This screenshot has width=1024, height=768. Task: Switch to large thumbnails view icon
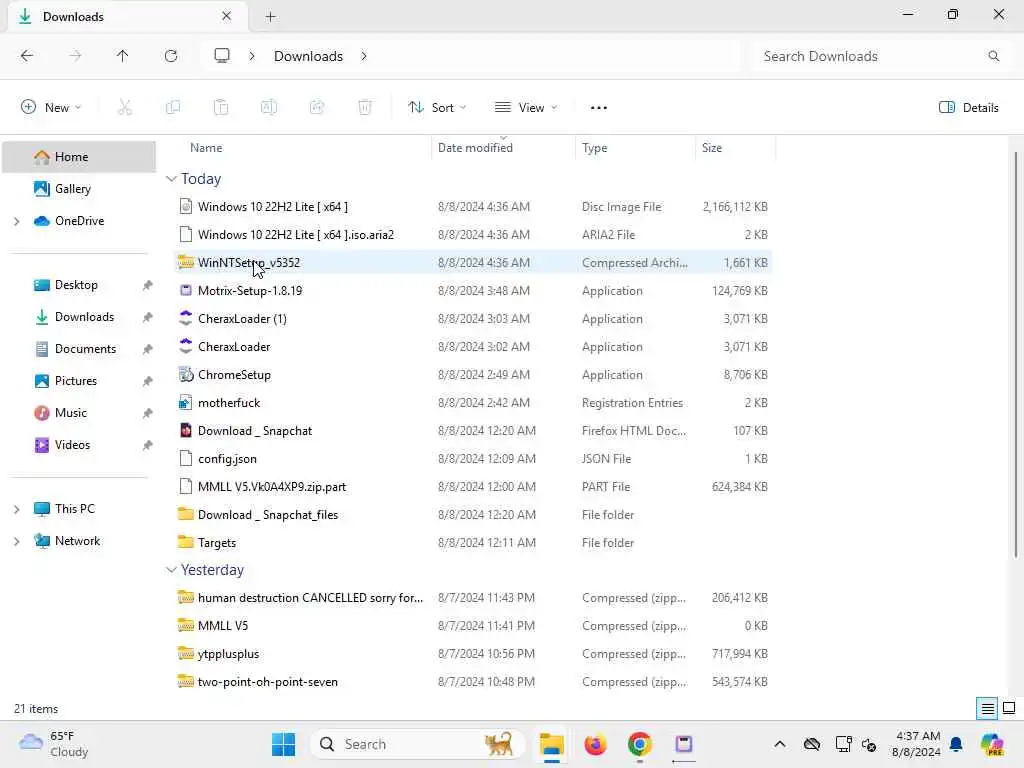click(1009, 709)
